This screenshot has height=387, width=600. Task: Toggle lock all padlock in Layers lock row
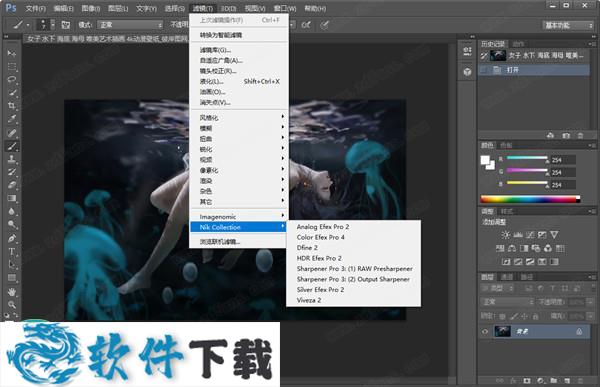[x=535, y=316]
